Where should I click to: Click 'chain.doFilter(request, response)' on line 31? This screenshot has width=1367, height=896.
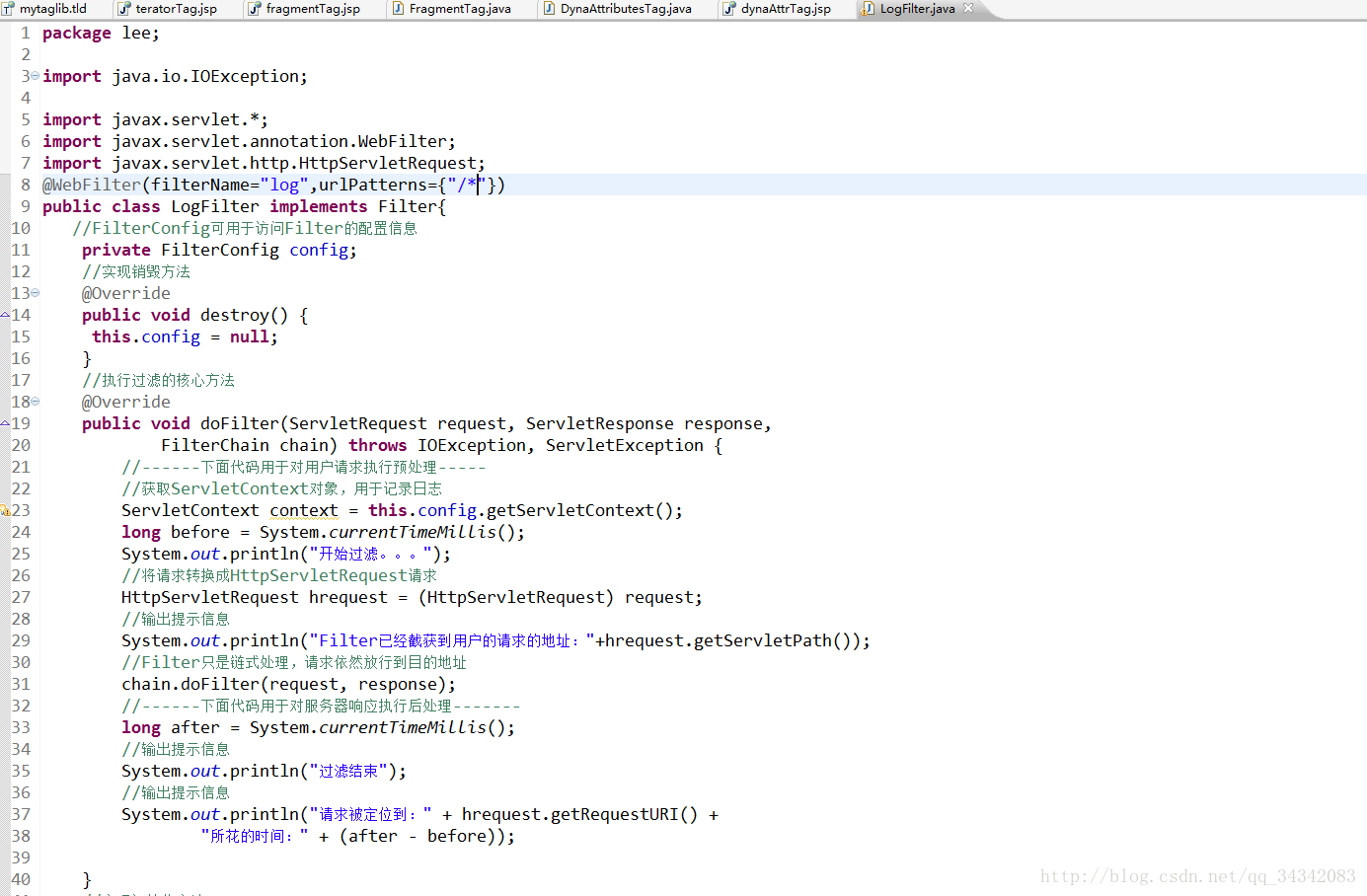tap(283, 685)
